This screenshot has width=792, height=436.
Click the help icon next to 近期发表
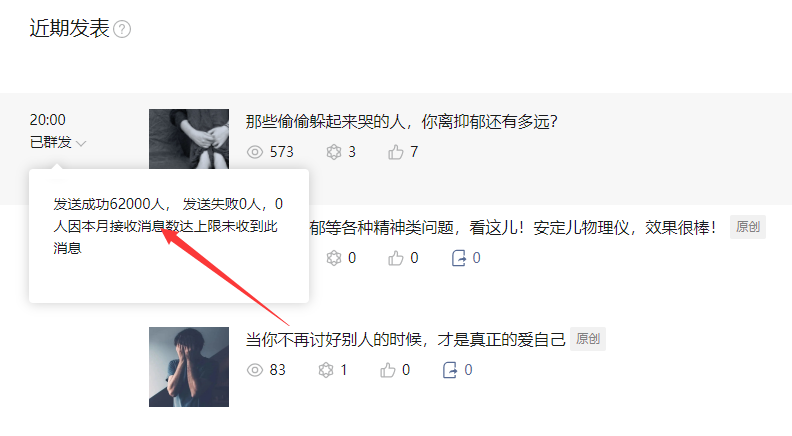click(x=122, y=29)
